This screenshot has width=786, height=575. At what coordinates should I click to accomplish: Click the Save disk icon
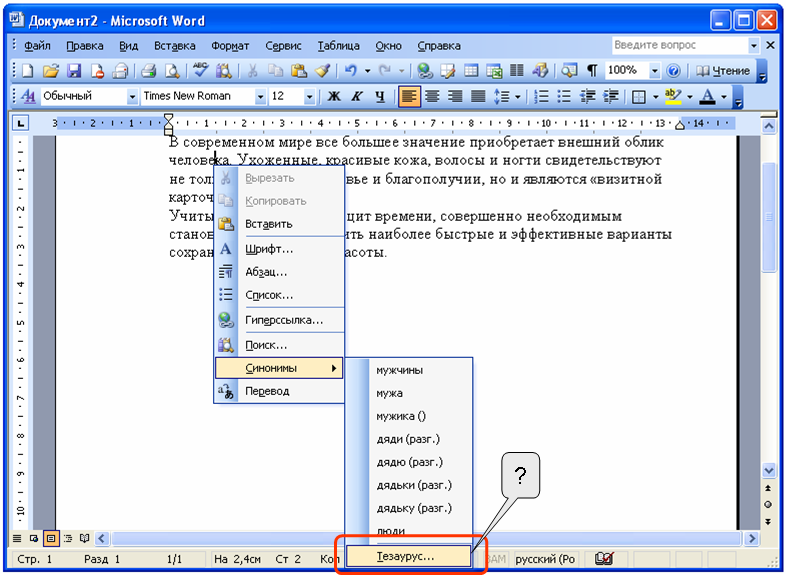[x=73, y=71]
